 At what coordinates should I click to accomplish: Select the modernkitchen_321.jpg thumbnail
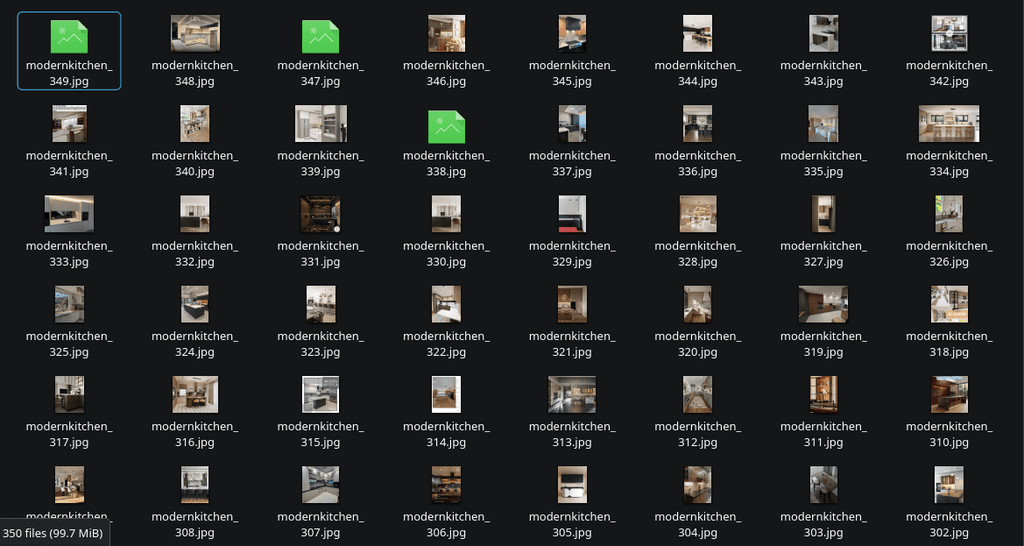coord(572,304)
